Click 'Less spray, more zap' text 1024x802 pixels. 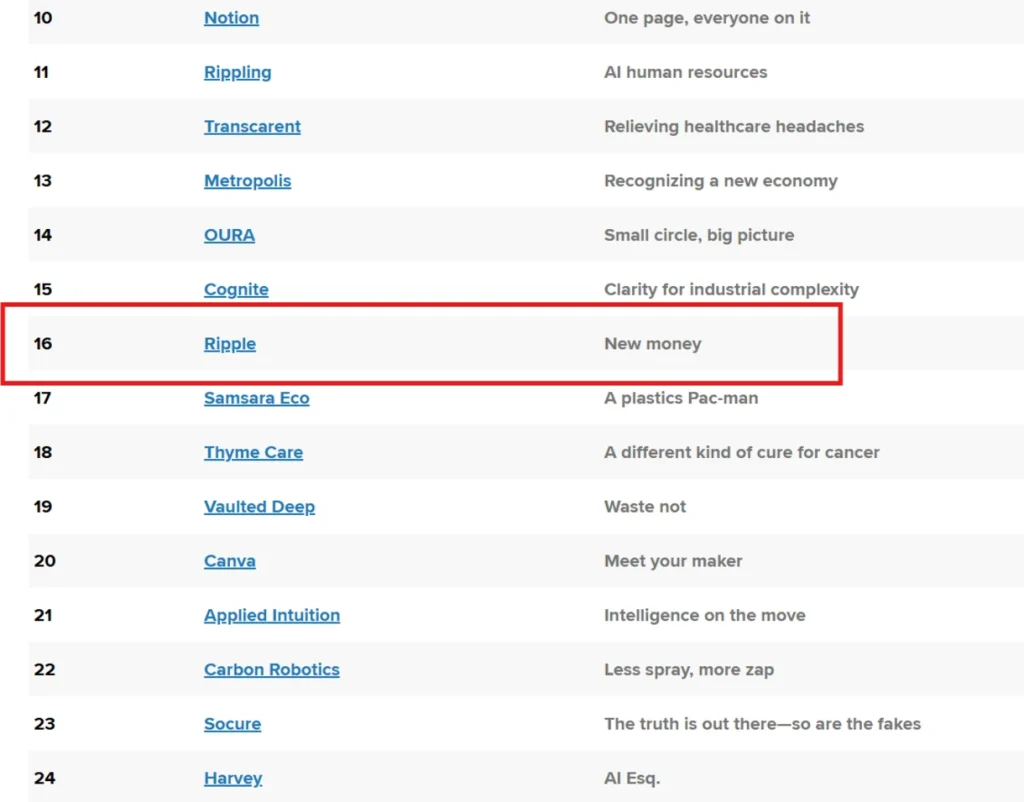[689, 669]
